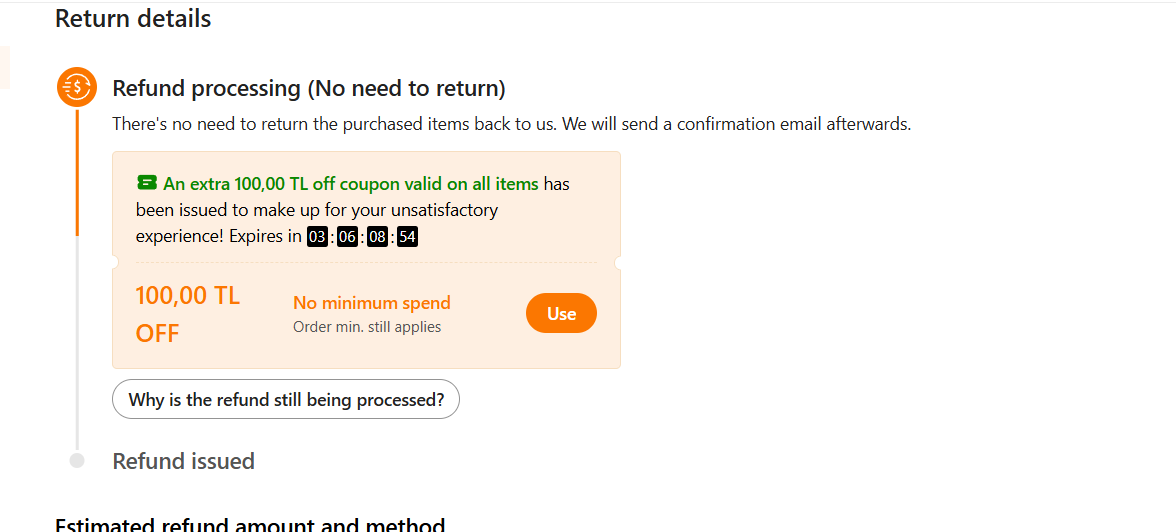Click the gray Refund issued step dot

77,461
